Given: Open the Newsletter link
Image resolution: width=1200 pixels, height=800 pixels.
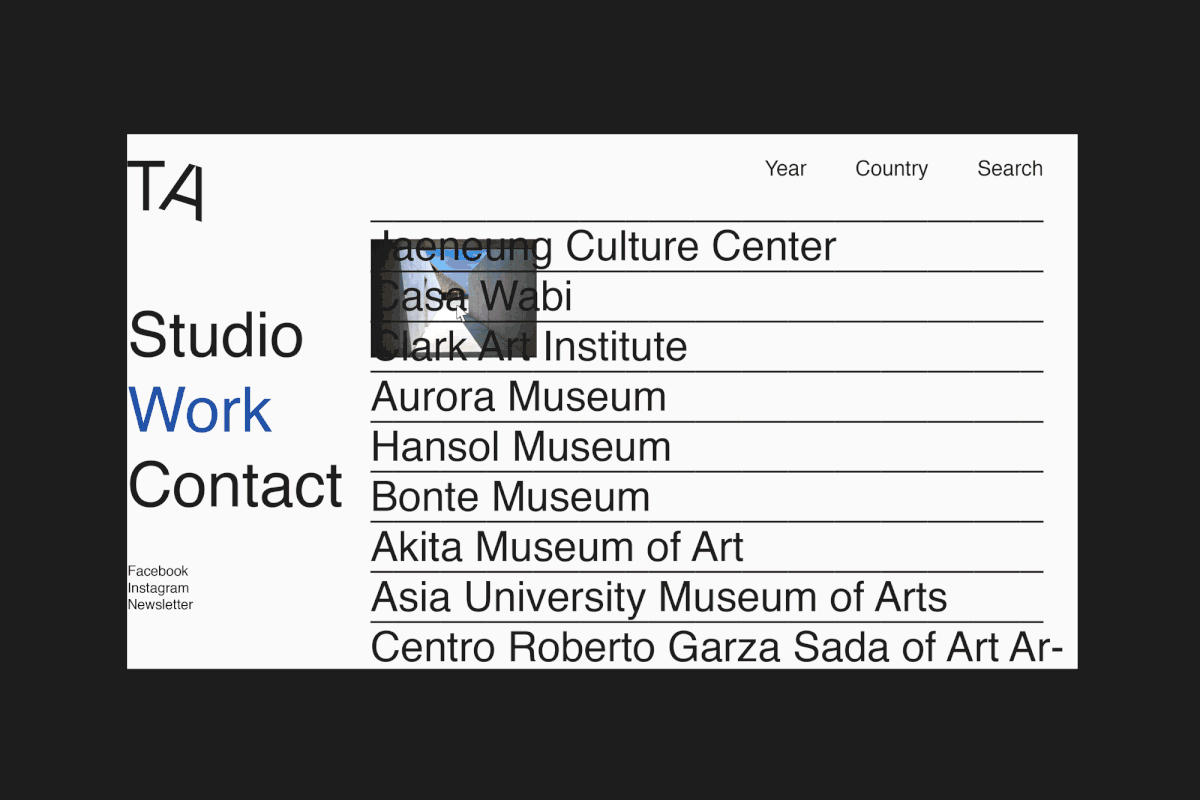Looking at the screenshot, I should (x=160, y=605).
